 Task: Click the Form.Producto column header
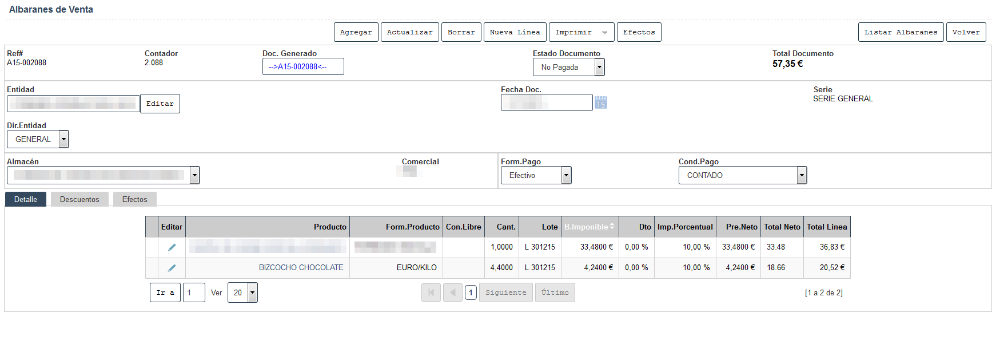pos(395,227)
